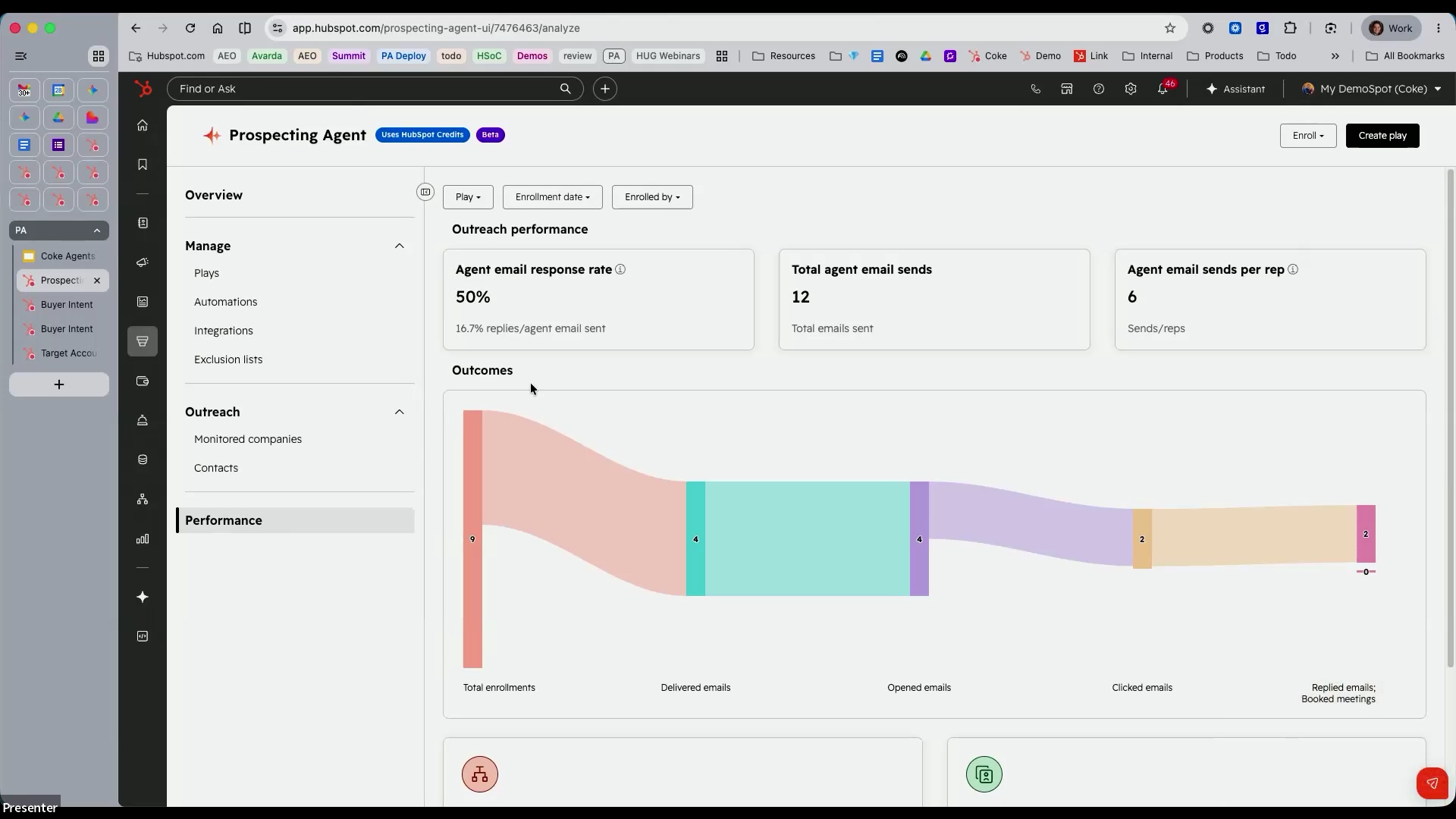The image size is (1456, 819).
Task: Collapse the Outreach section chevron
Action: point(400,412)
